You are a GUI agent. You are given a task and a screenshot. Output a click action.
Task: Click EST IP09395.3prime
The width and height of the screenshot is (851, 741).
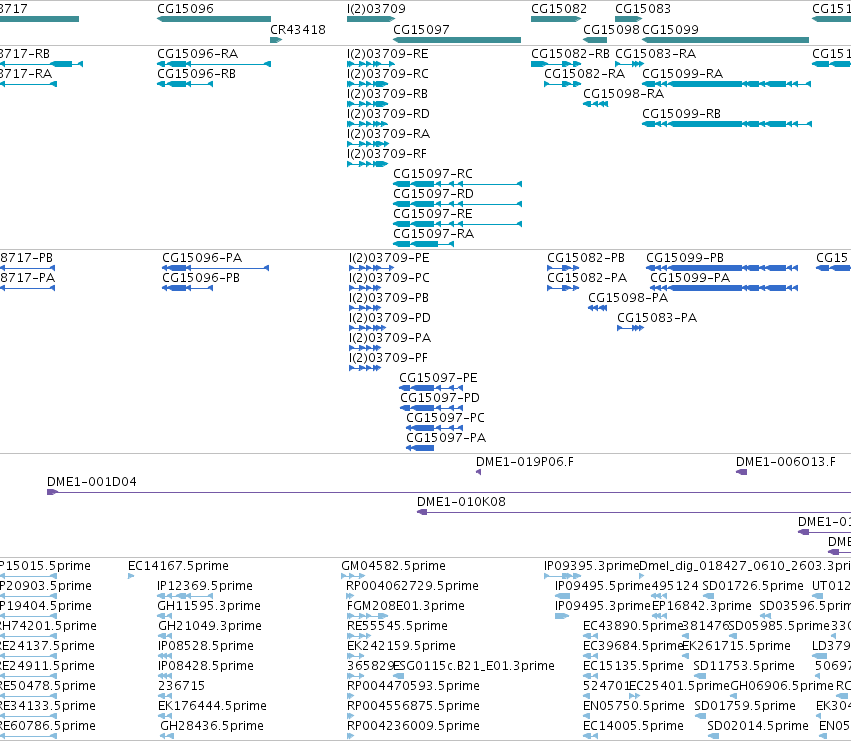(592, 566)
